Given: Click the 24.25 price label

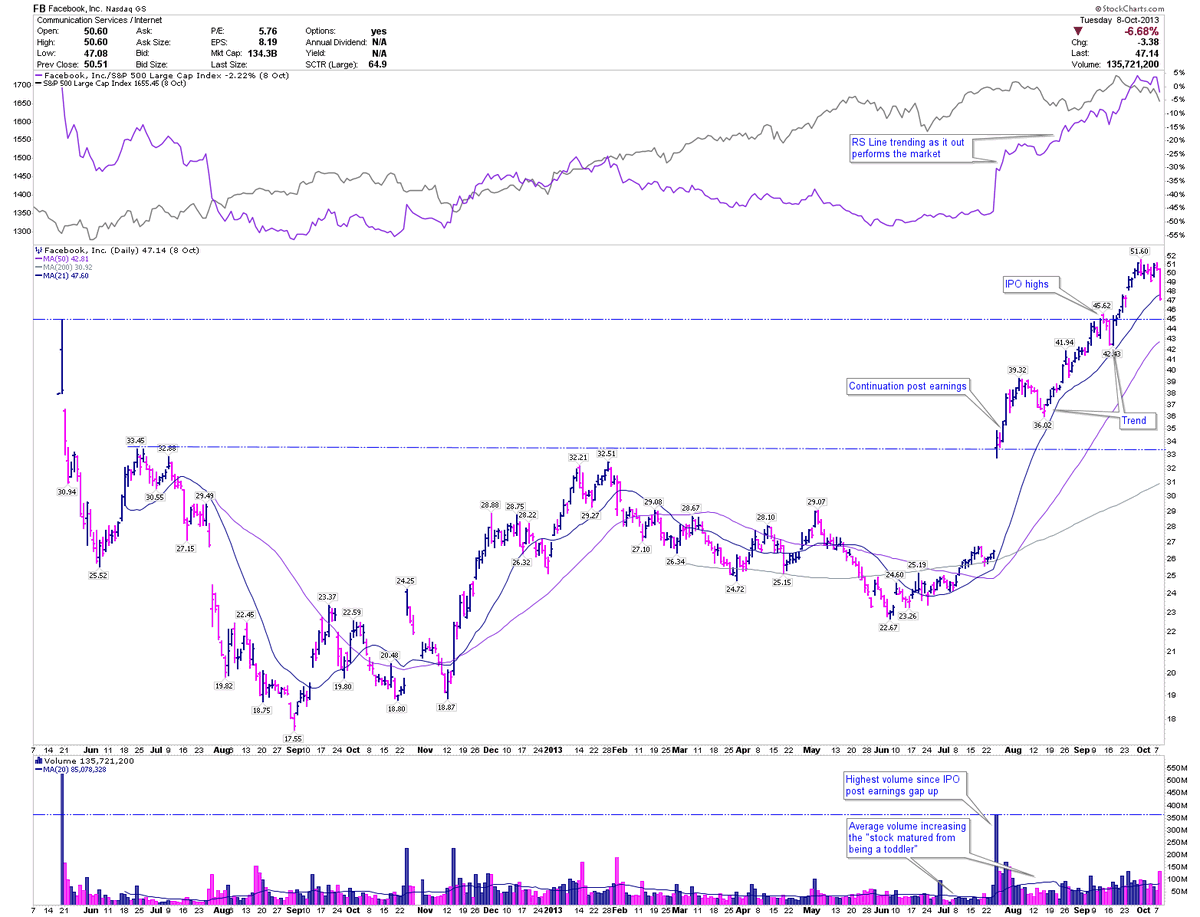Looking at the screenshot, I should [x=405, y=580].
